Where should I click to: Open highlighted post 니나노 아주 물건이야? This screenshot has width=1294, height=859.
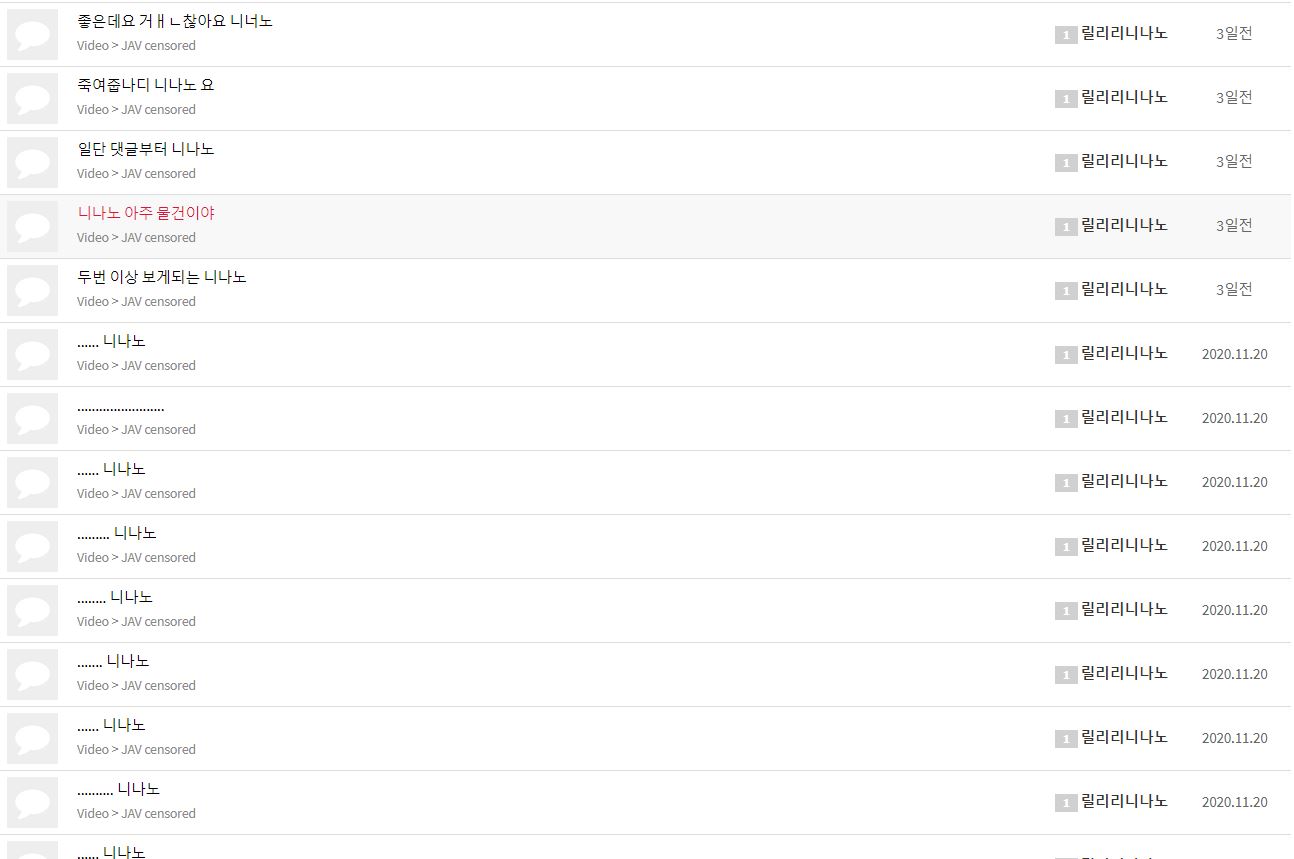point(146,213)
